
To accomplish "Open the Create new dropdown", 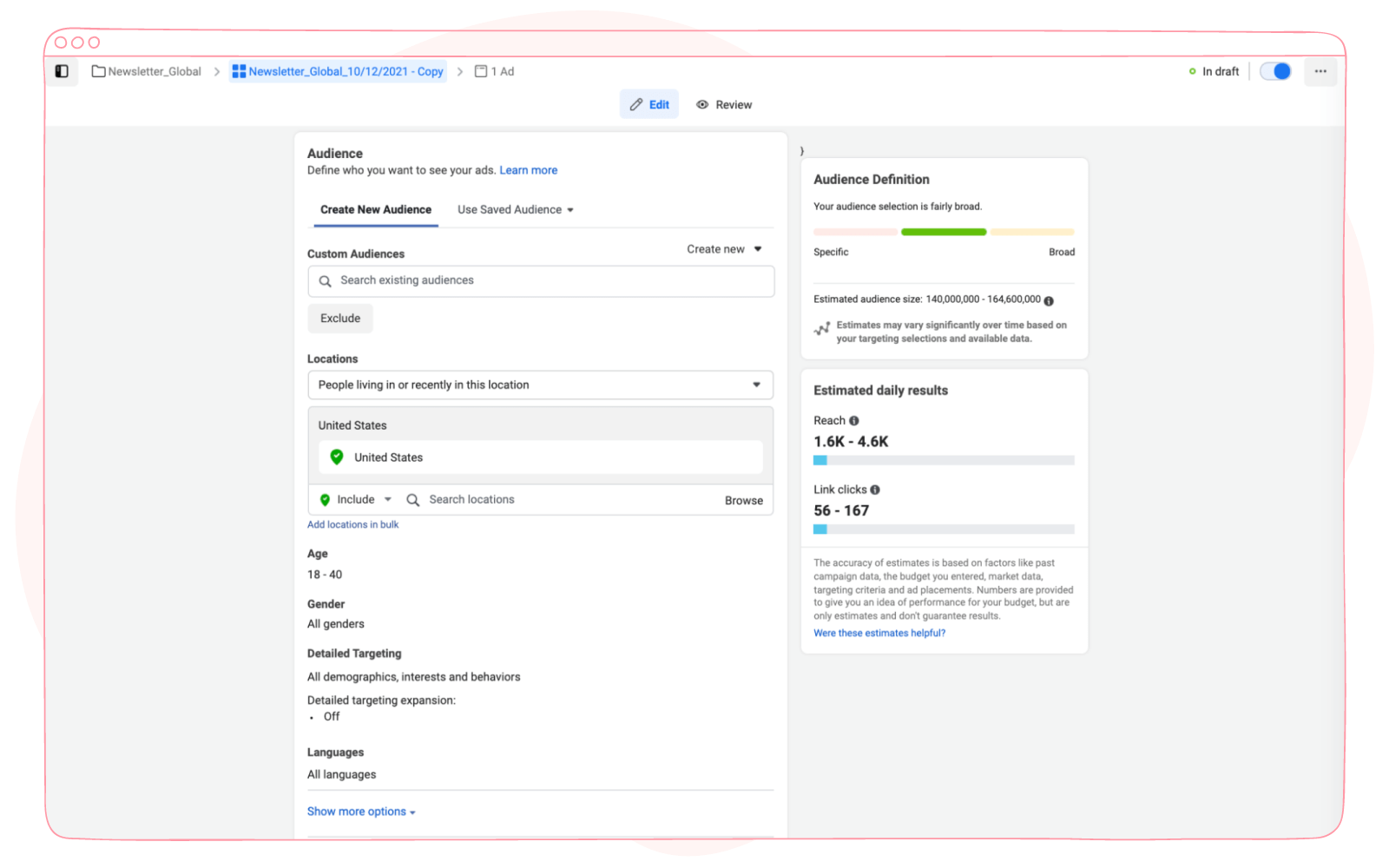I will tap(724, 249).
